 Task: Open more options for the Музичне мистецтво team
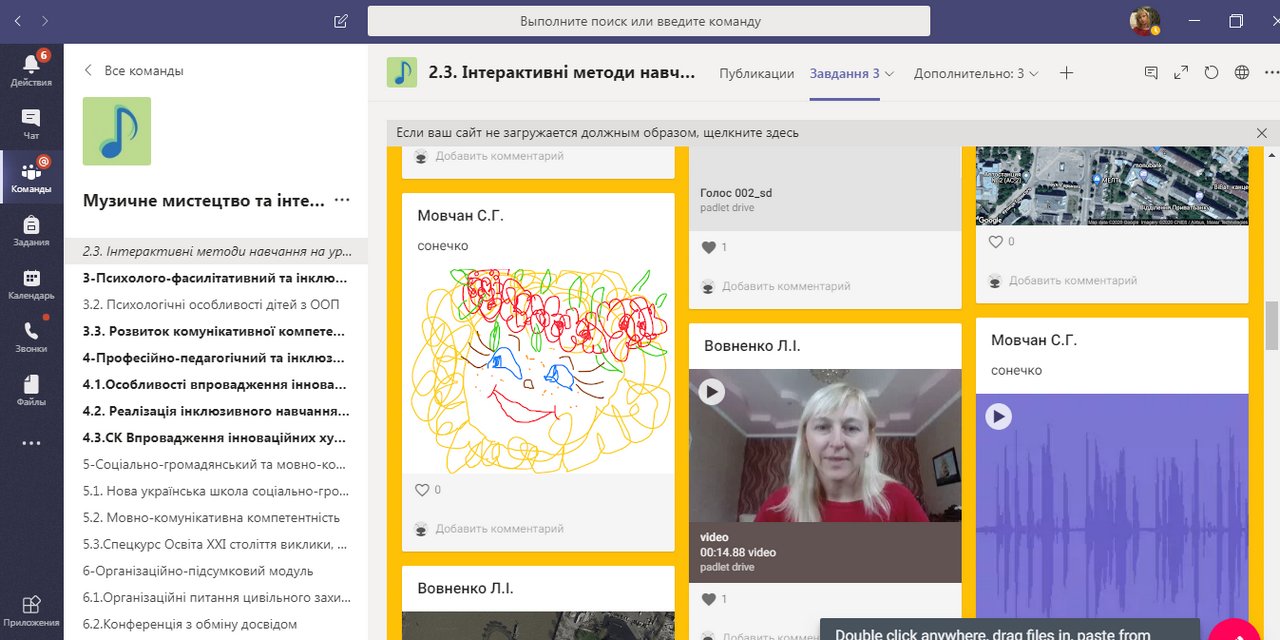[x=342, y=200]
